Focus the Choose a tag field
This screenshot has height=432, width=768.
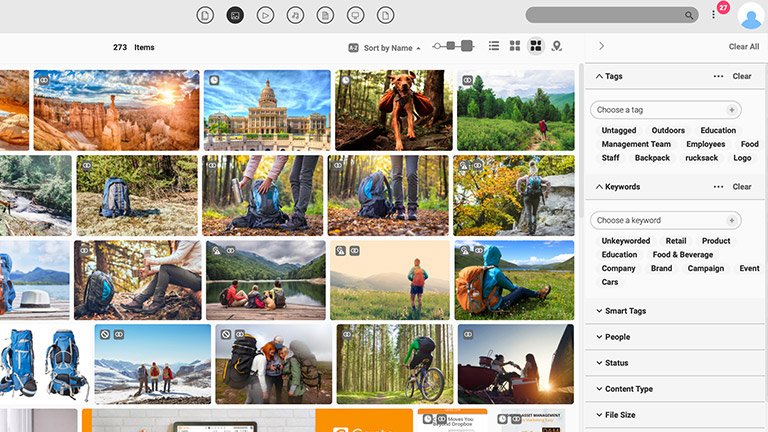666,110
